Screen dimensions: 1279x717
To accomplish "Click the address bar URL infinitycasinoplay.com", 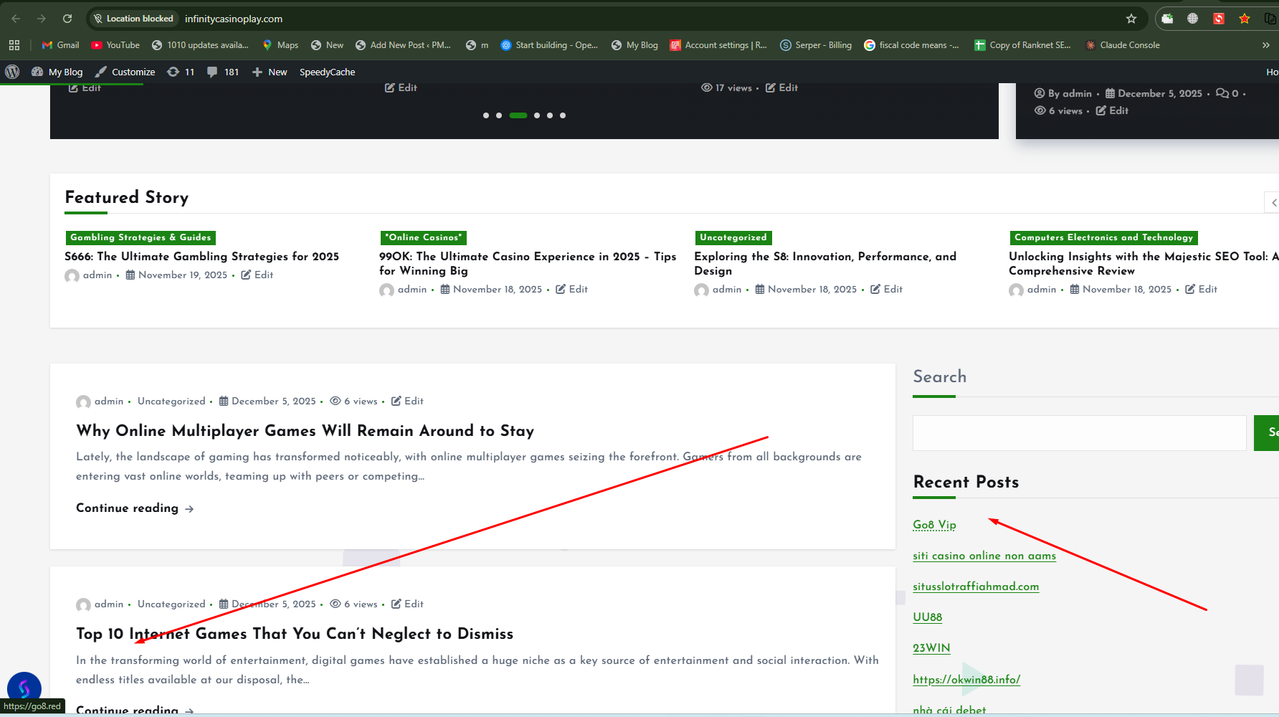I will point(234,18).
